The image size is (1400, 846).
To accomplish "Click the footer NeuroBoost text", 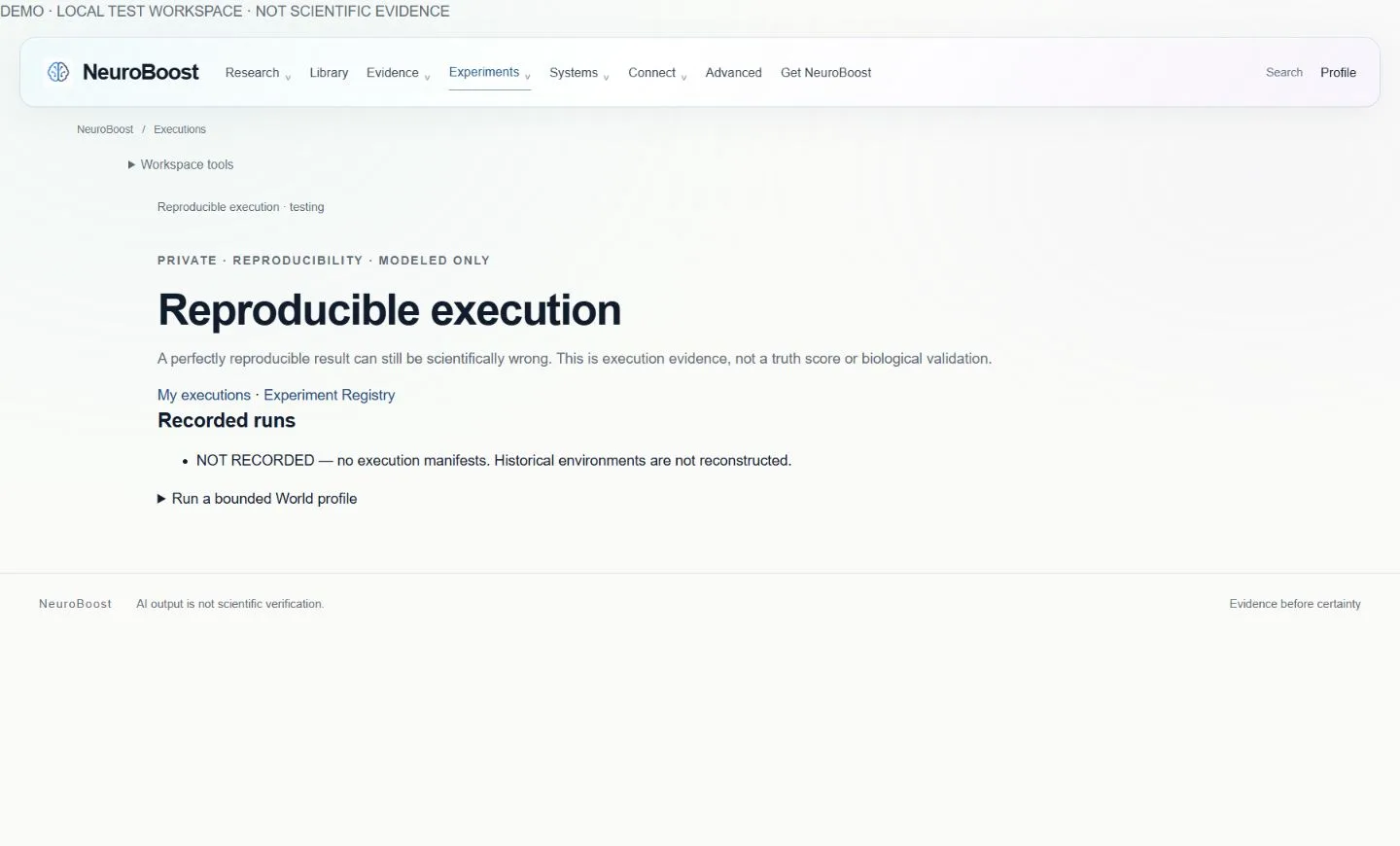I will point(75,604).
